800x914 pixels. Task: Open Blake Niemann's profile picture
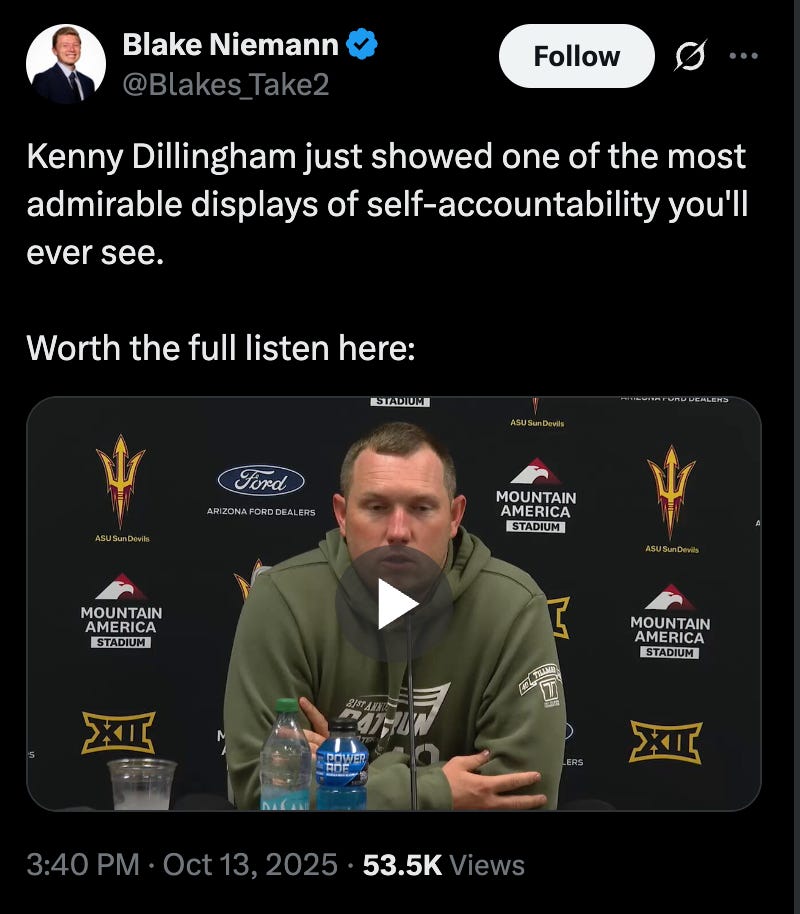coord(66,64)
